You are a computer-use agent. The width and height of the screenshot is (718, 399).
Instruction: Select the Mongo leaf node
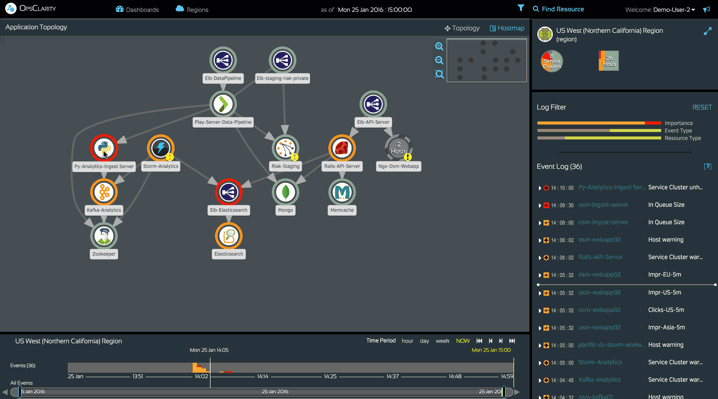coord(285,192)
